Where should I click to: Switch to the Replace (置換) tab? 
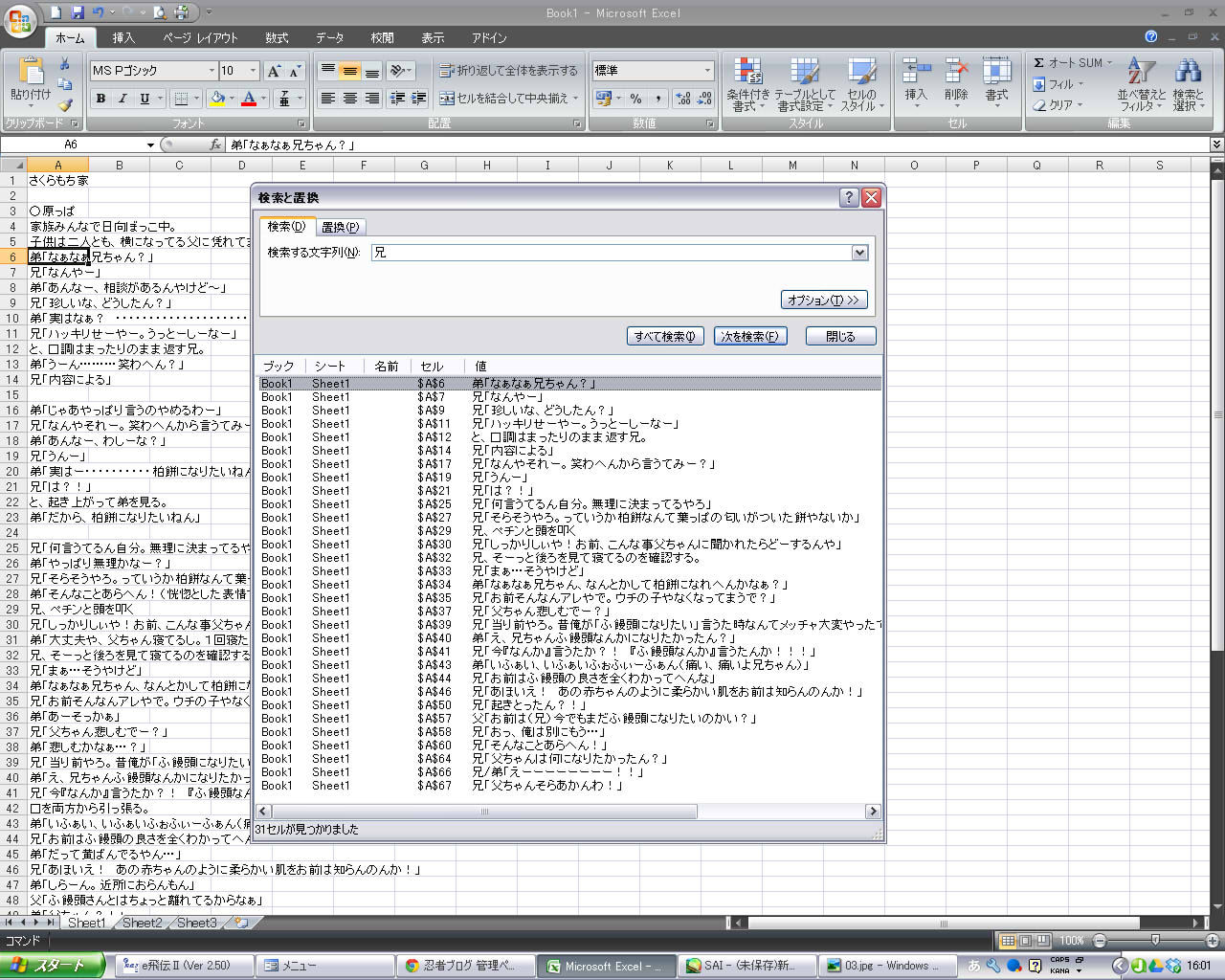click(340, 227)
